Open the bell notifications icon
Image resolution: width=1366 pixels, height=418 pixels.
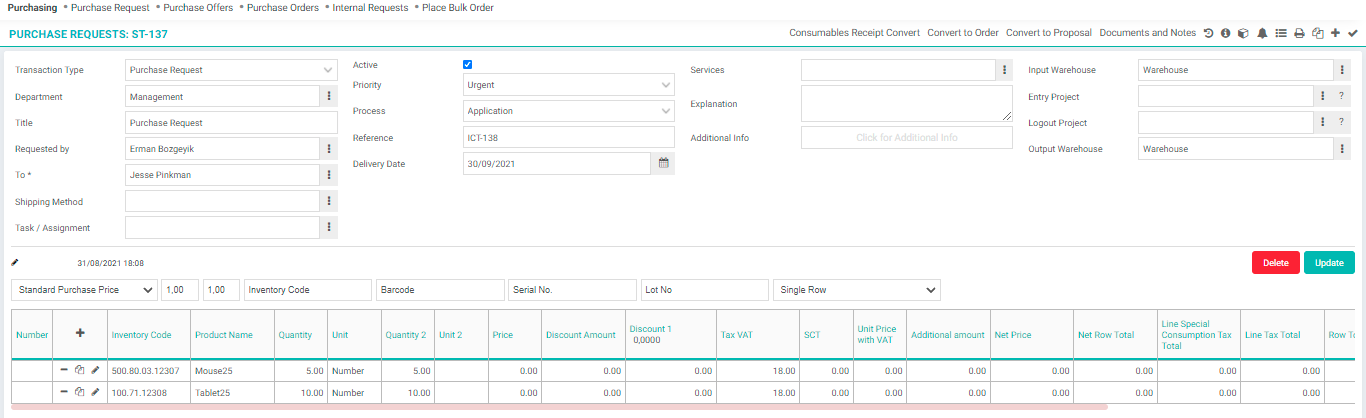point(1262,33)
